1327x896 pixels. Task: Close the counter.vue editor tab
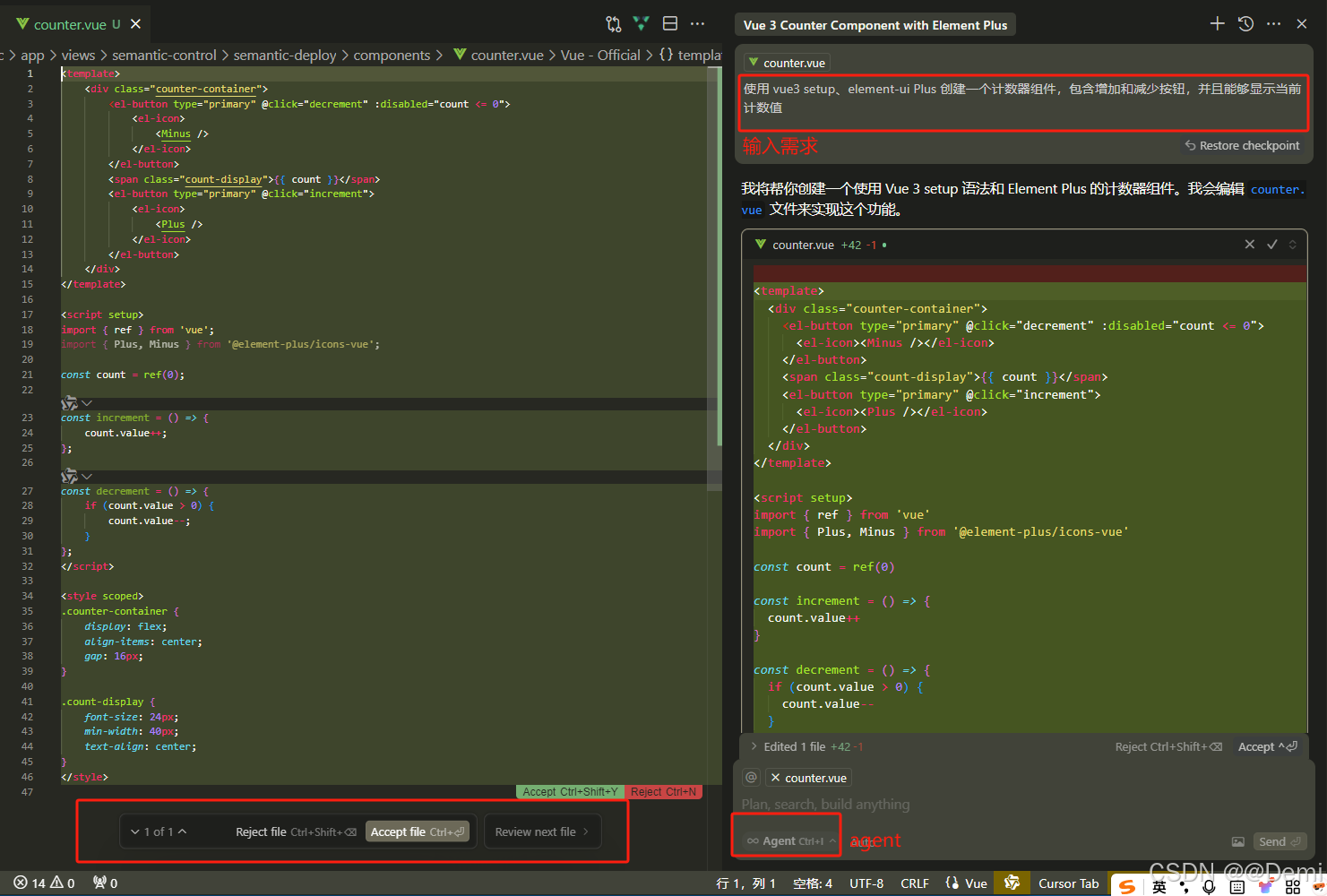[x=135, y=24]
